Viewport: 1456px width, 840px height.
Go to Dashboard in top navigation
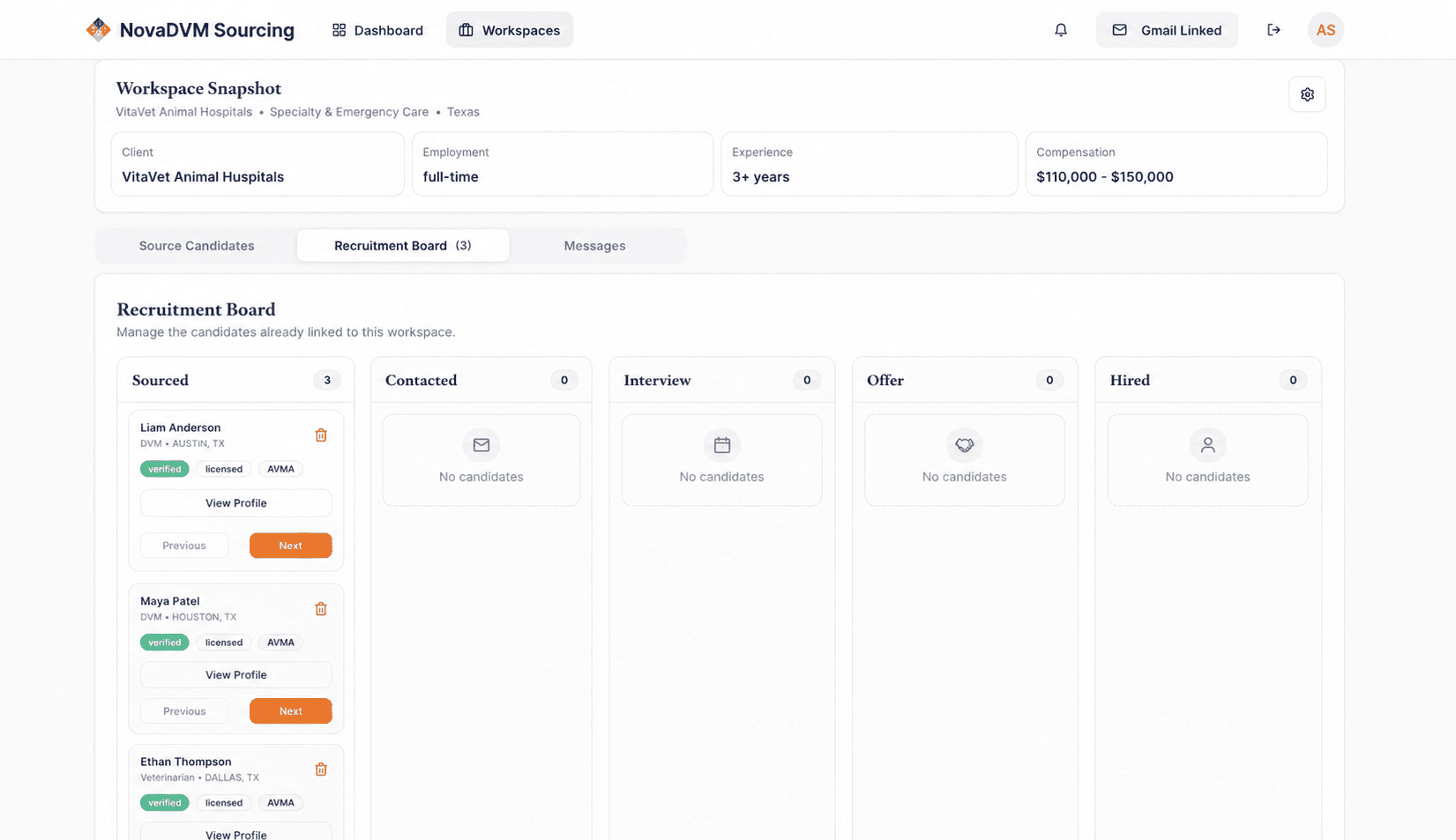pyautogui.click(x=377, y=30)
